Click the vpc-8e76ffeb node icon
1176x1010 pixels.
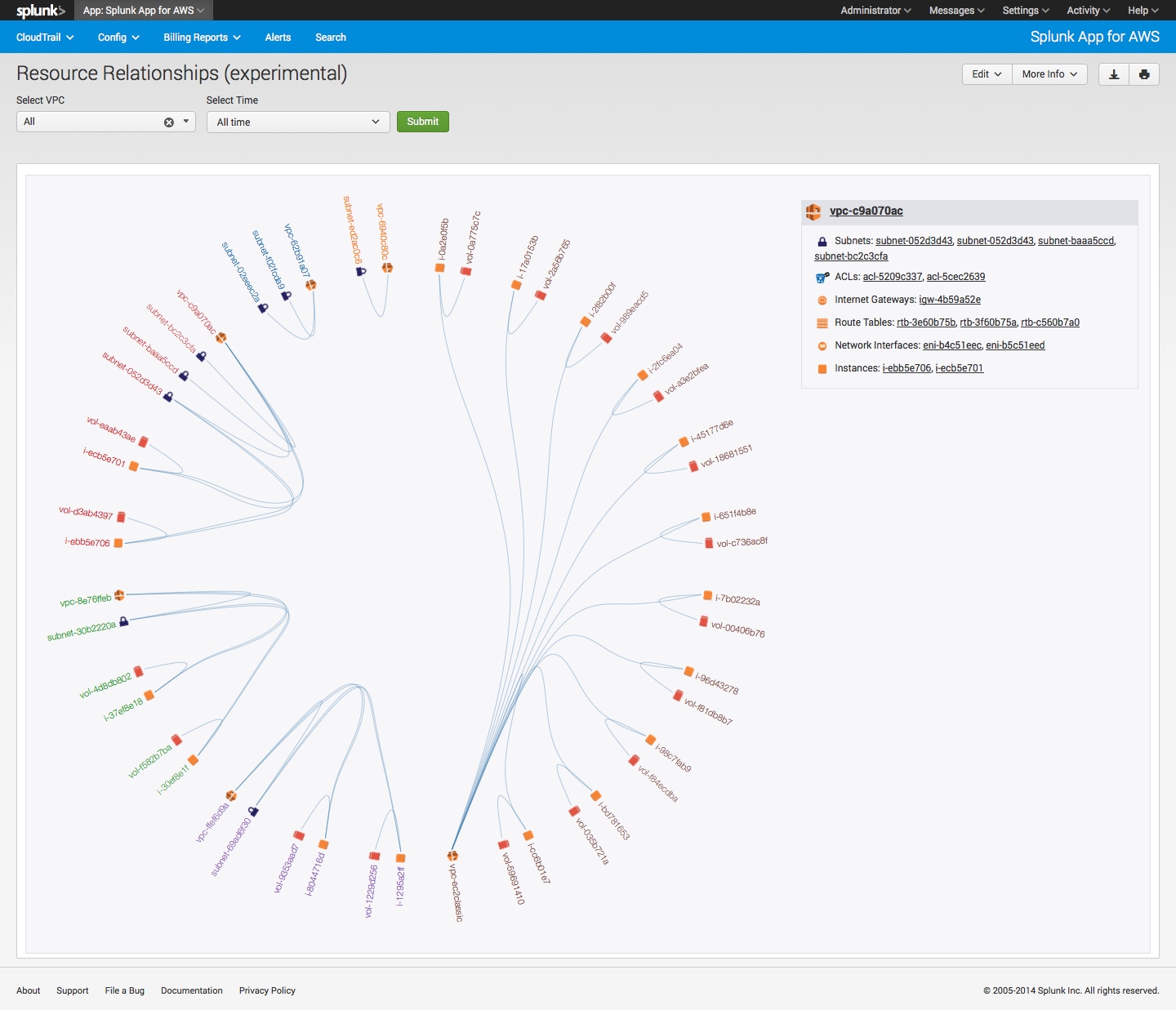(119, 595)
